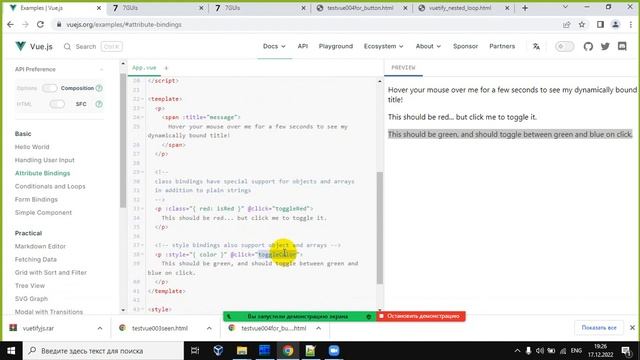Open File Explorer from taskbar
The height and width of the screenshot is (360, 640).
(242, 351)
